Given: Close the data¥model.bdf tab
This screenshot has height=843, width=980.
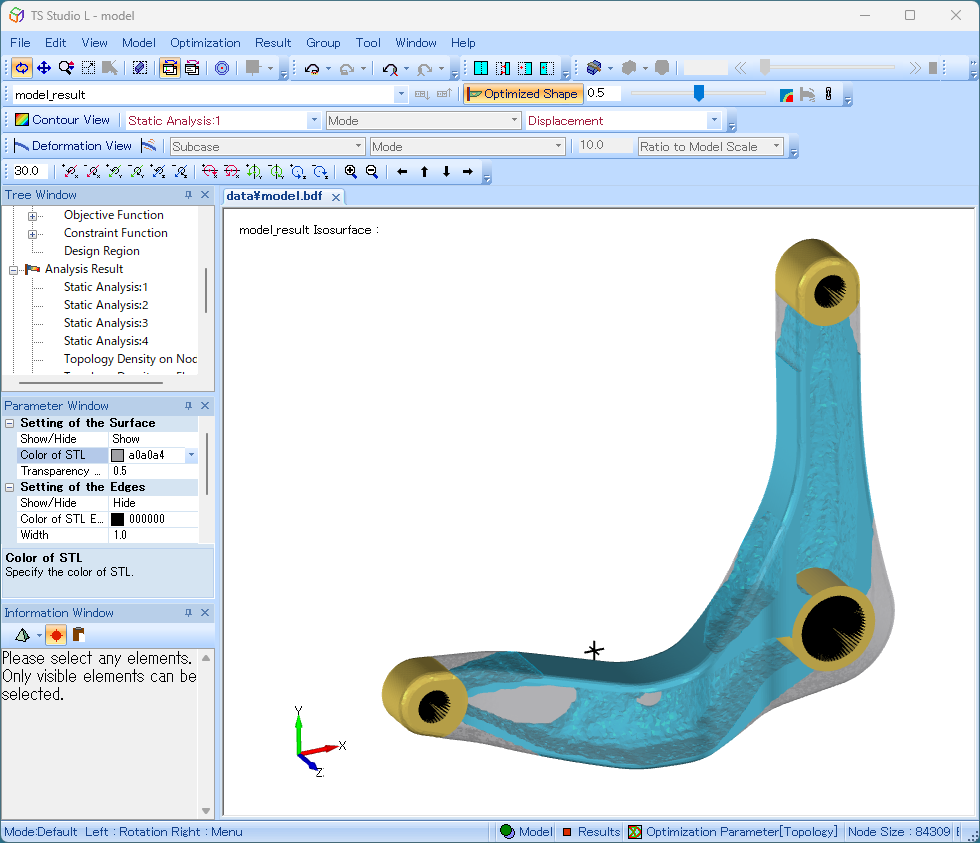Looking at the screenshot, I should click(336, 197).
